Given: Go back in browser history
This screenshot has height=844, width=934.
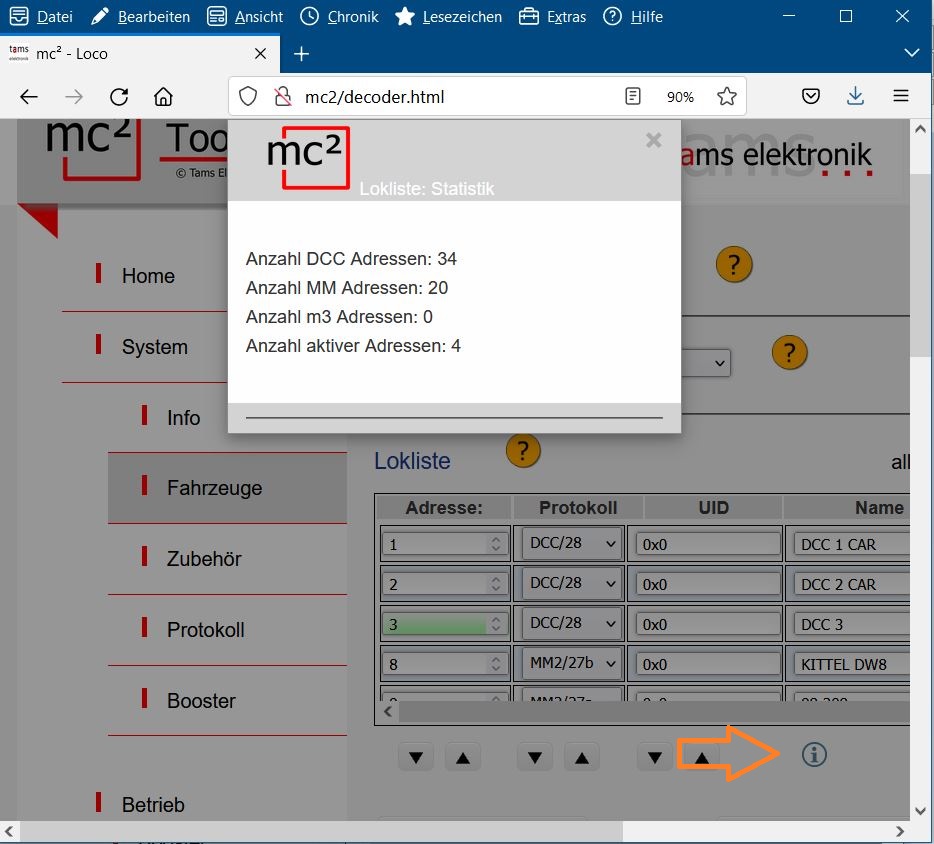Looking at the screenshot, I should [29, 96].
